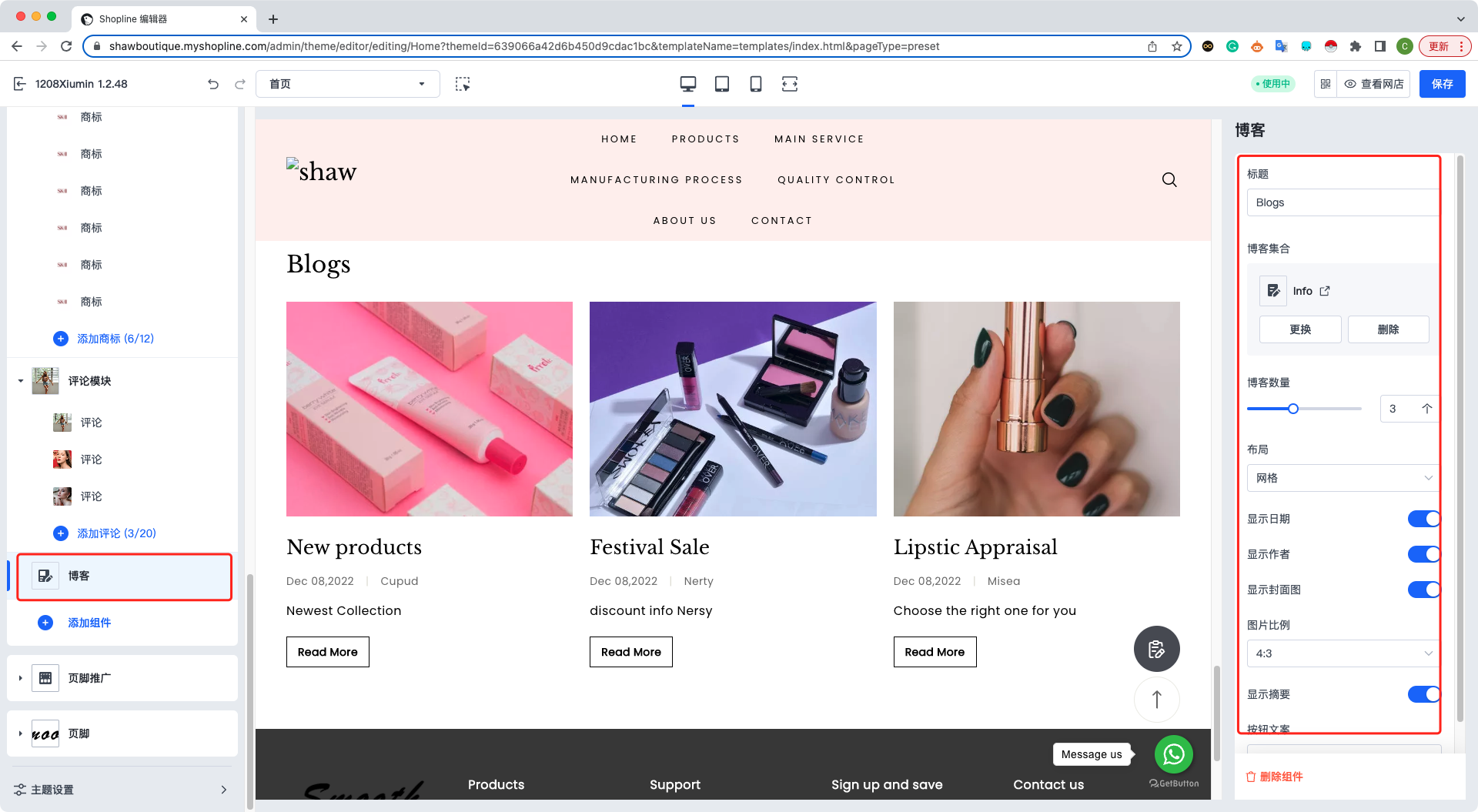Image resolution: width=1478 pixels, height=812 pixels.
Task: Select the 博客 section in sidebar
Action: [x=124, y=576]
